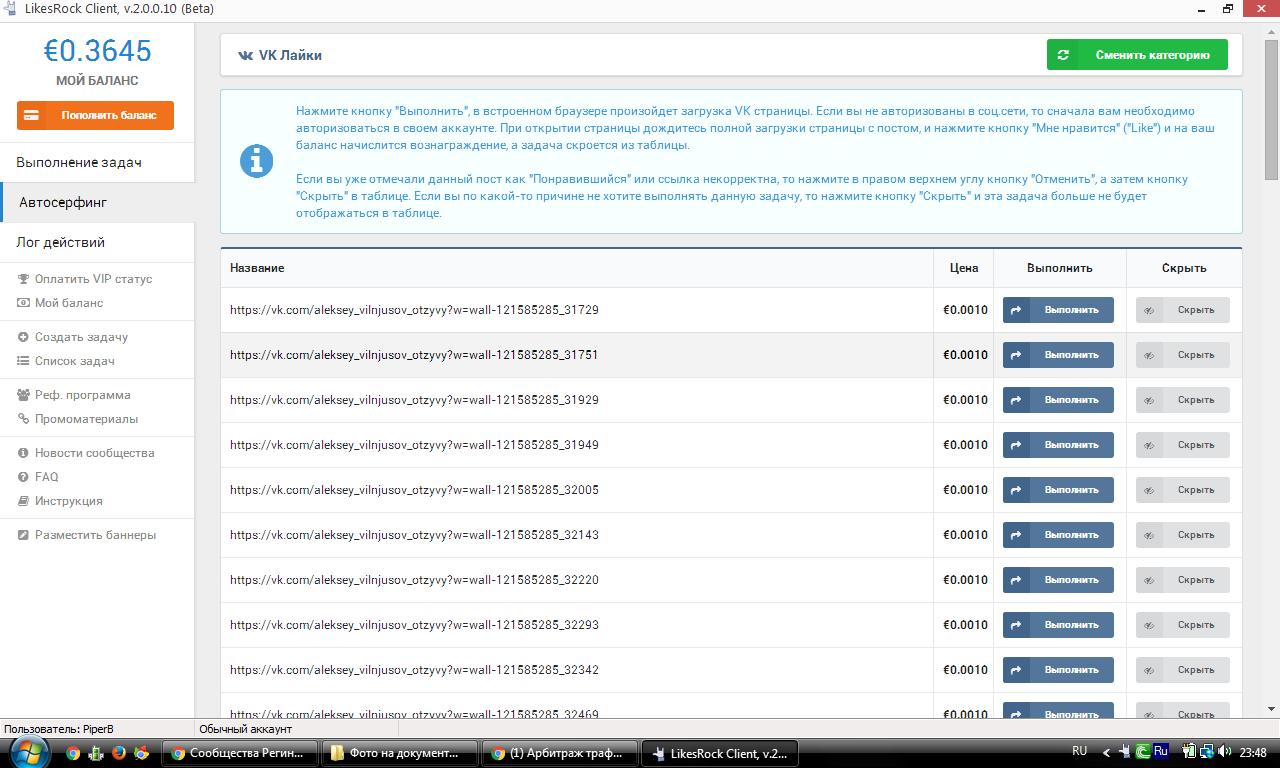1280x768 pixels.
Task: Hide the wall-121585285_31929 task
Action: click(x=1182, y=400)
